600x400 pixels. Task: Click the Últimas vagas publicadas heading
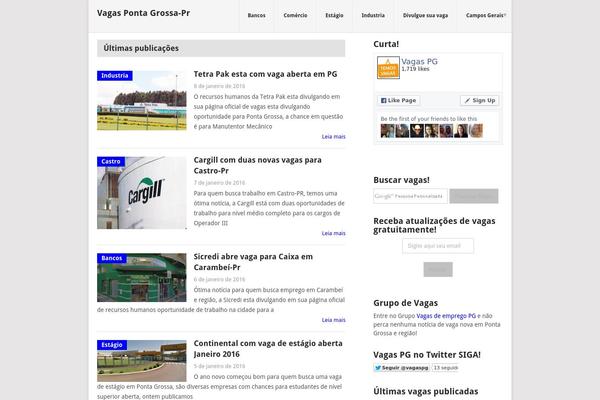tap(426, 392)
